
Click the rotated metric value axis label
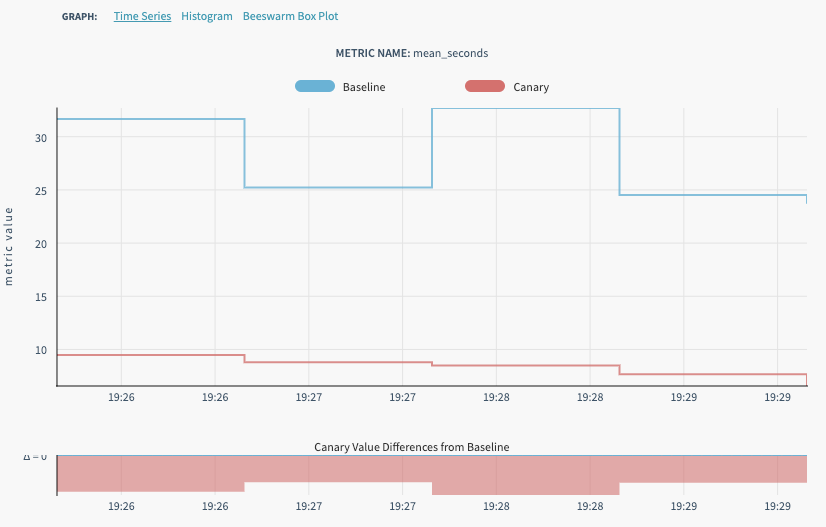10,246
